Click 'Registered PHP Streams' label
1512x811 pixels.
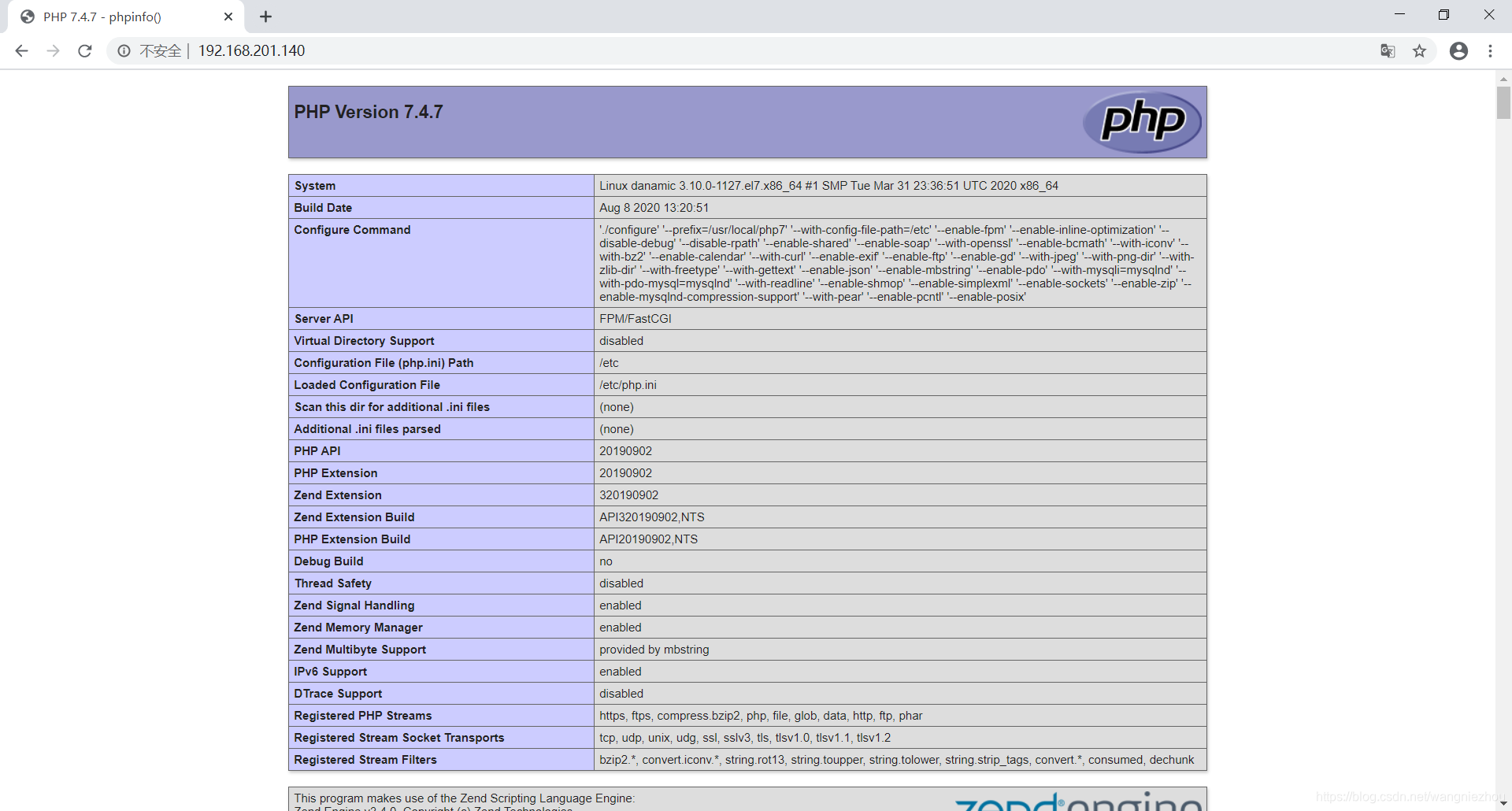[363, 716]
